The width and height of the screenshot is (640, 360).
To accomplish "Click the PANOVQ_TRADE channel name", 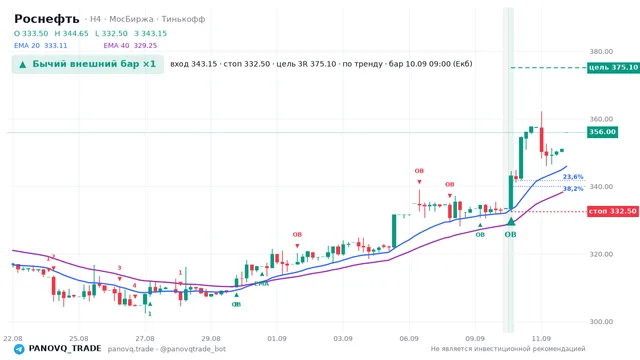I will click(65, 349).
